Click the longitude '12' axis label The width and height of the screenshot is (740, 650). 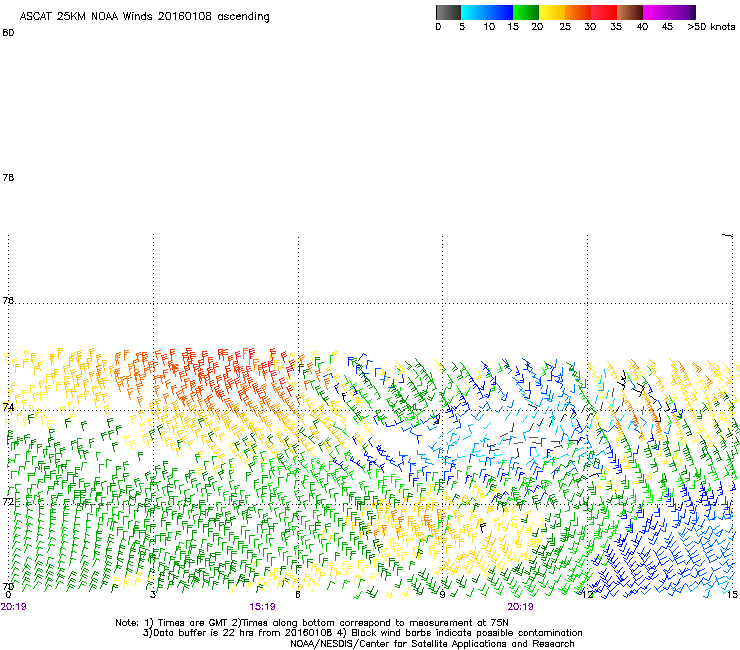coord(587,595)
